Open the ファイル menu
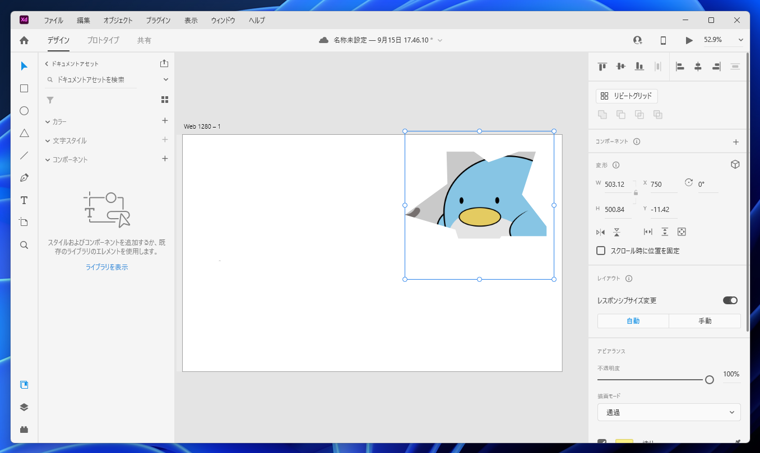This screenshot has width=760, height=453. (53, 20)
